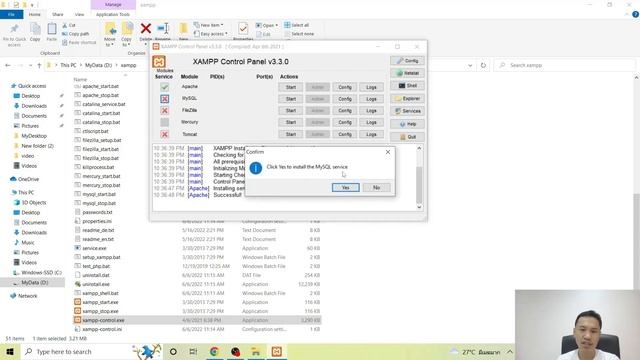The image size is (640, 360).
Task: Open the Application Tools tab
Action: tap(113, 14)
